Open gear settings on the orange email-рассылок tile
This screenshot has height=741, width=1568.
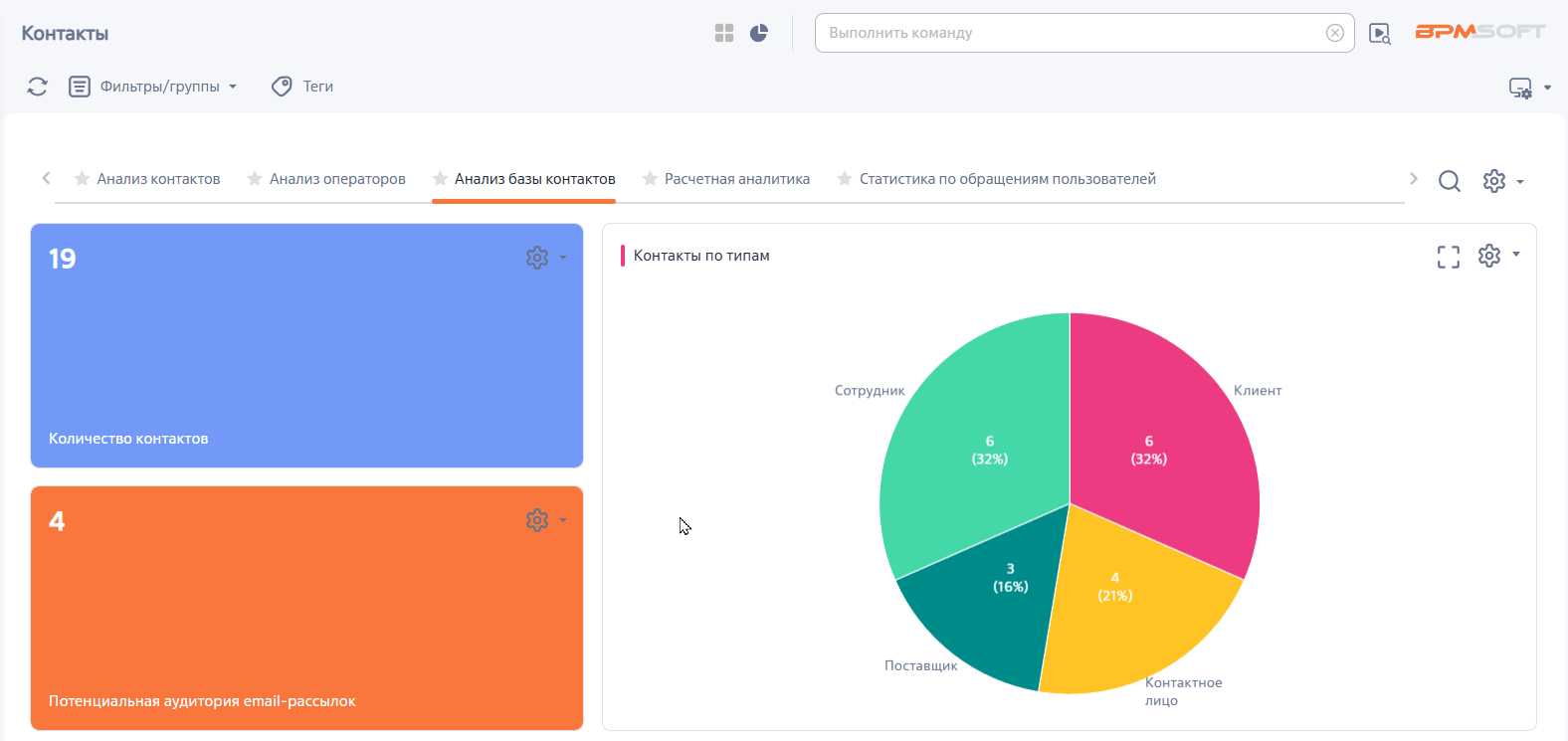point(537,520)
